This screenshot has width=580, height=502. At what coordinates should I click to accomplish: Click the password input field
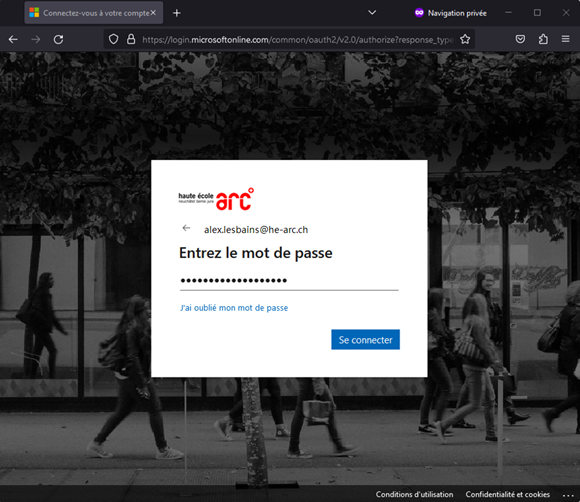click(x=289, y=280)
